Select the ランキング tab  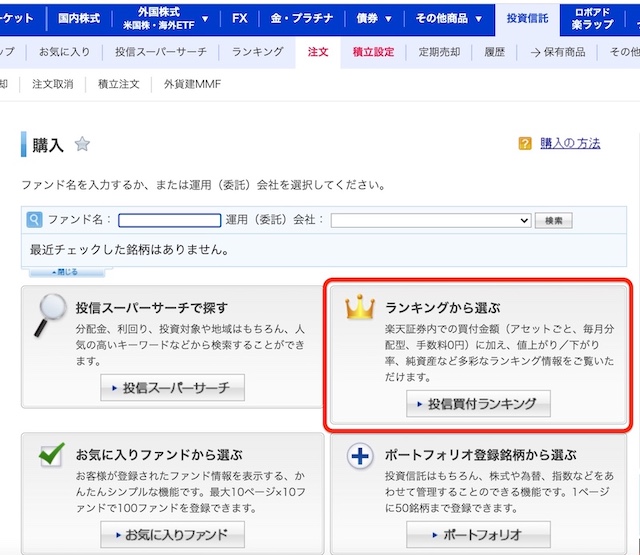point(257,51)
